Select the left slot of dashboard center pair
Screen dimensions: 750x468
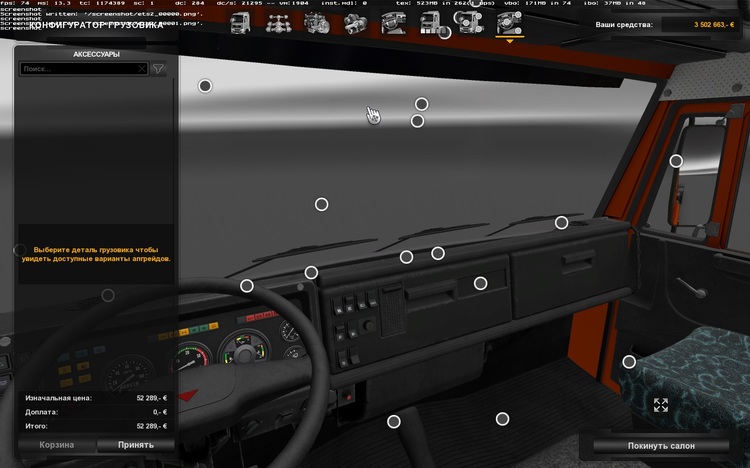(406, 257)
